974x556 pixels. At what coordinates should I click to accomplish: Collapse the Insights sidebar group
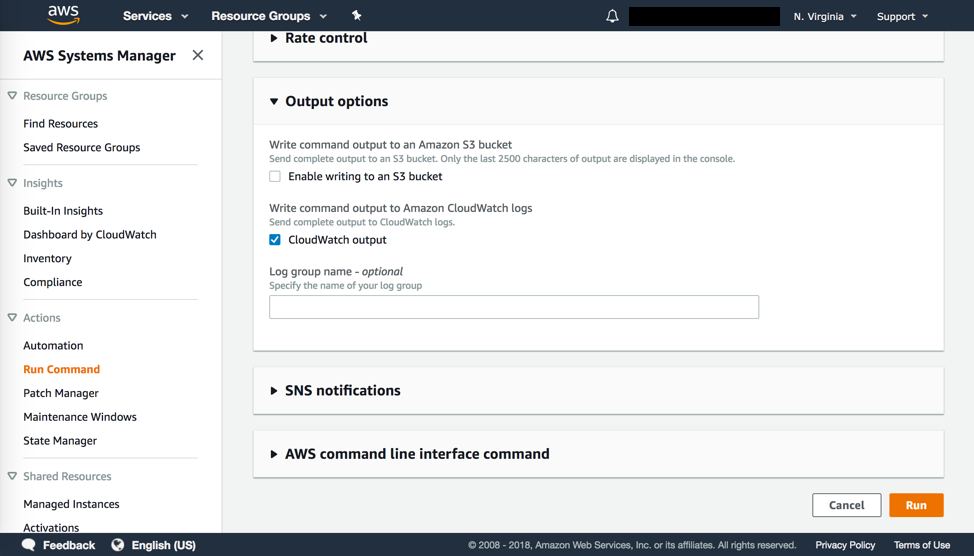coord(12,183)
